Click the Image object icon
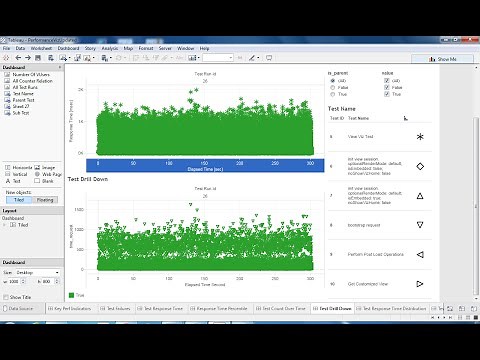This screenshot has height=360, width=480. (37, 167)
